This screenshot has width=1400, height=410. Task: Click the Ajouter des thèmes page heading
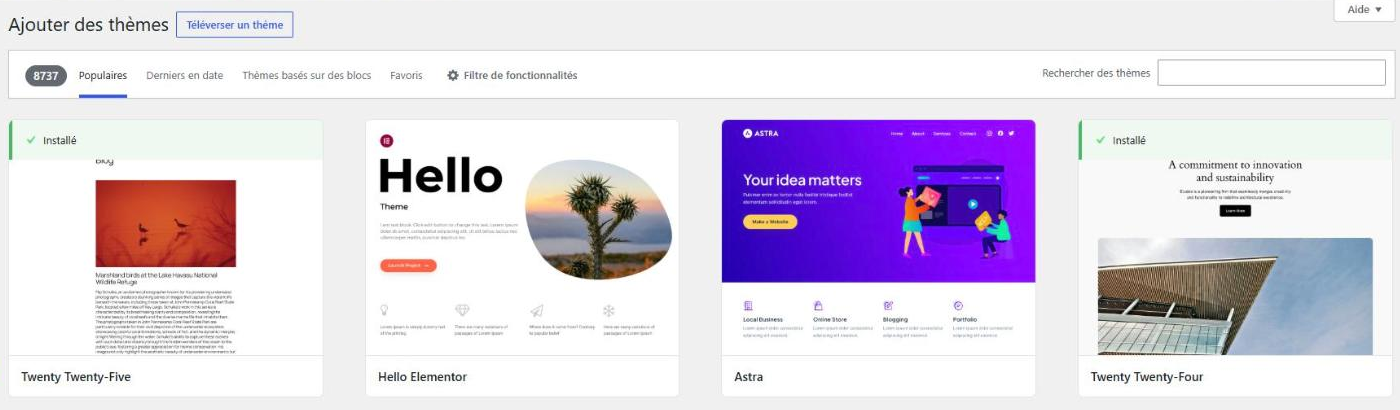click(x=88, y=25)
